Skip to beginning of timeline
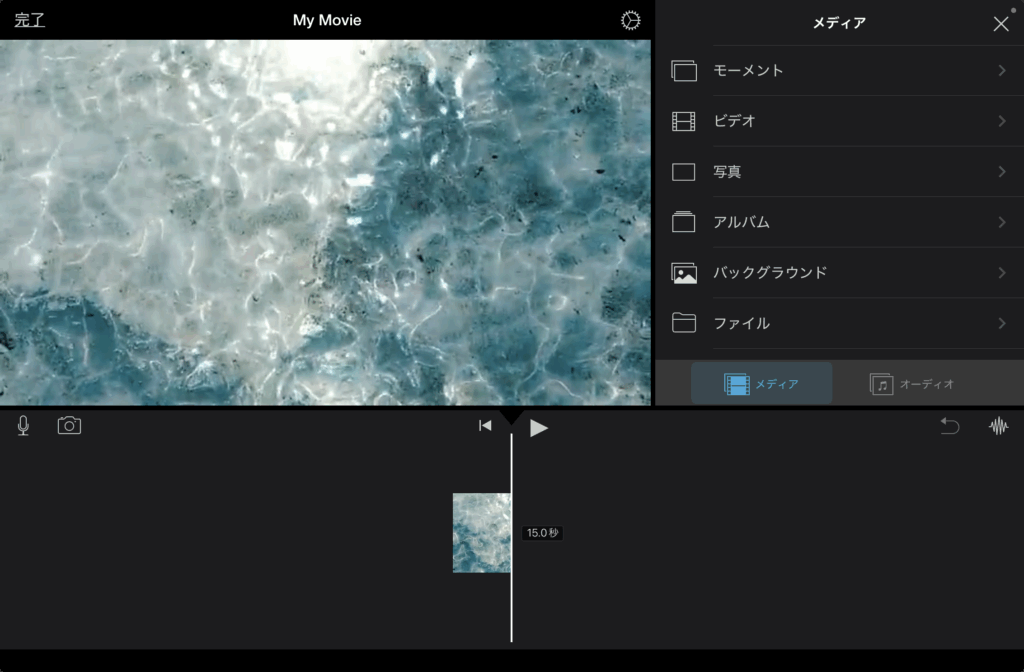 [485, 426]
